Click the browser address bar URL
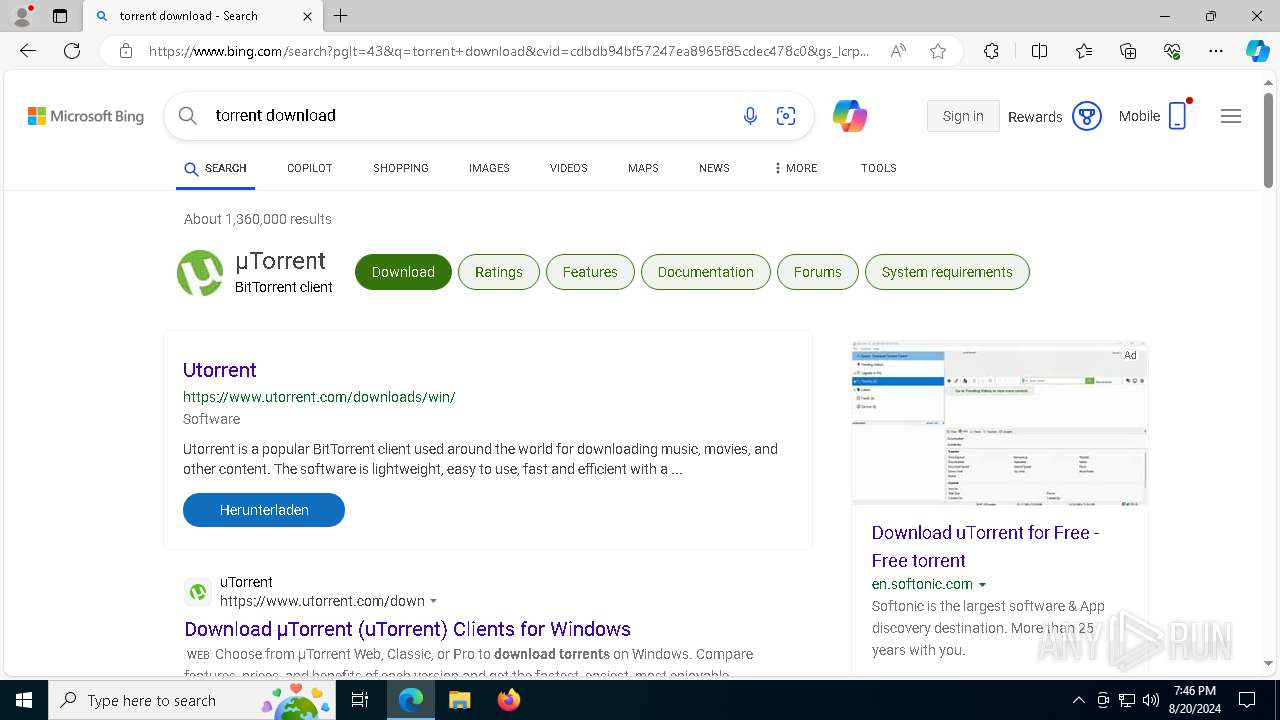Viewport: 1280px width, 720px height. tap(508, 51)
